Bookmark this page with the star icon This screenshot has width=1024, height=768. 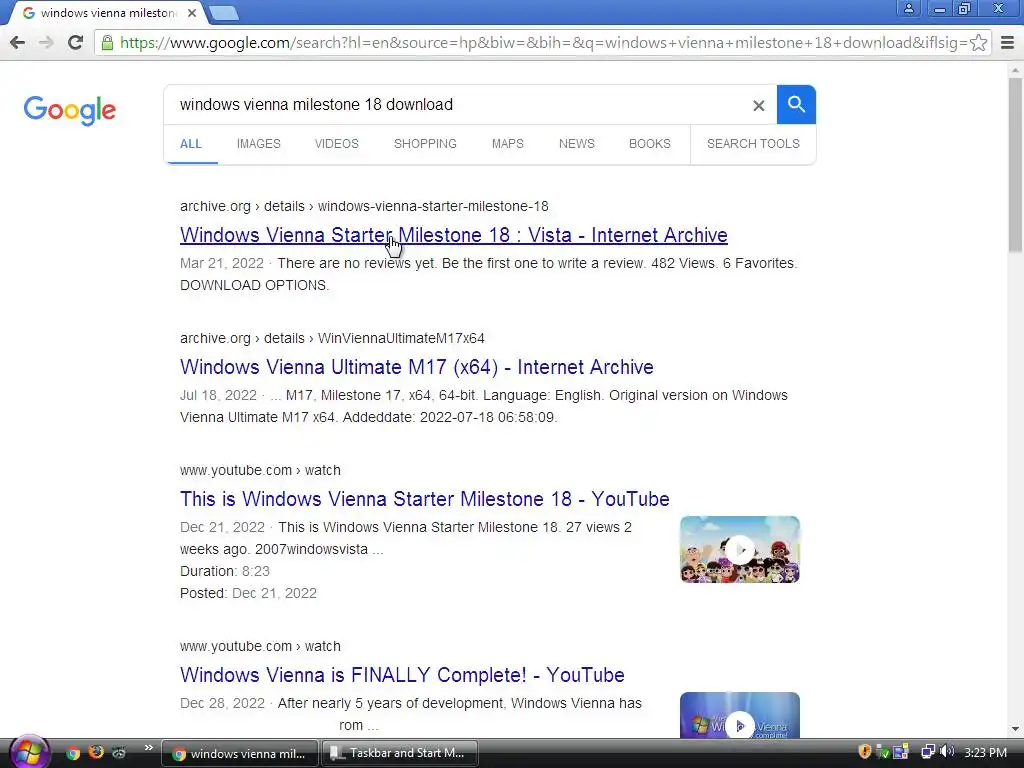click(978, 42)
